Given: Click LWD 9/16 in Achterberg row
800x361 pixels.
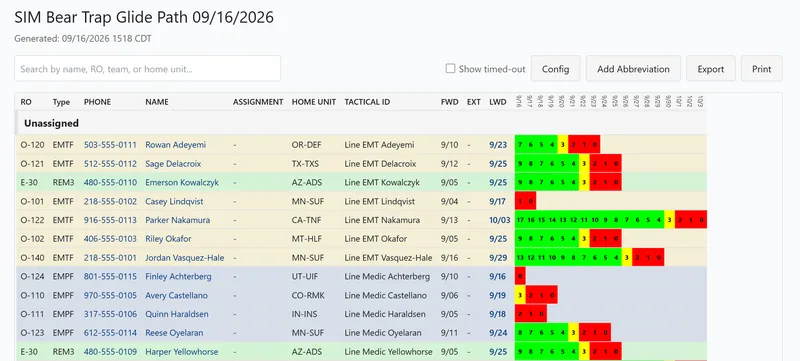Looking at the screenshot, I should click(x=497, y=276).
